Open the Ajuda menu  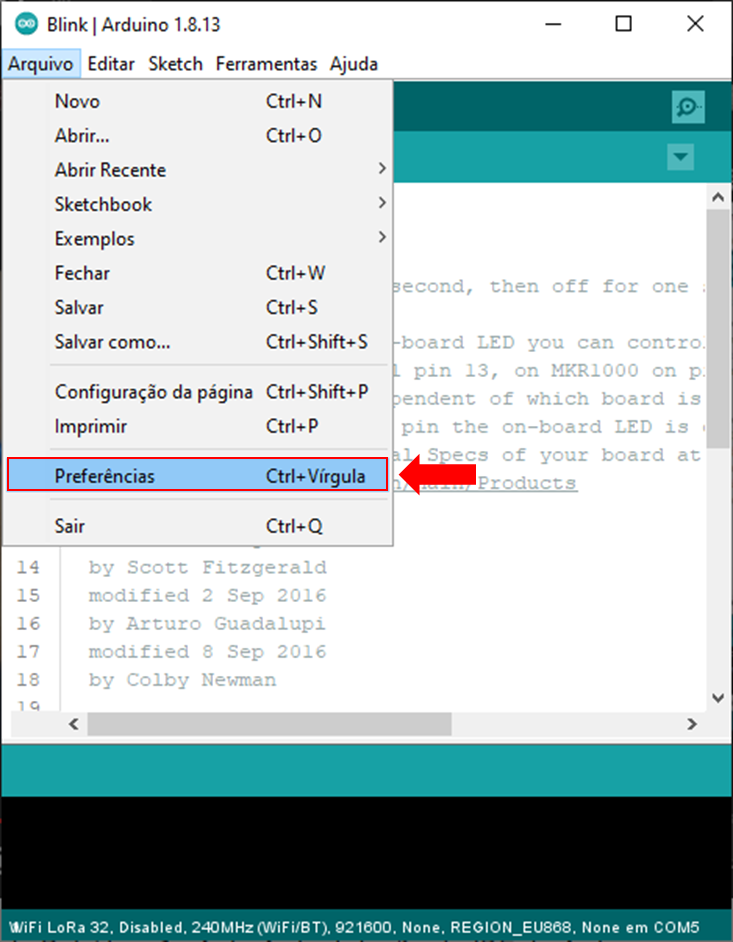[354, 64]
